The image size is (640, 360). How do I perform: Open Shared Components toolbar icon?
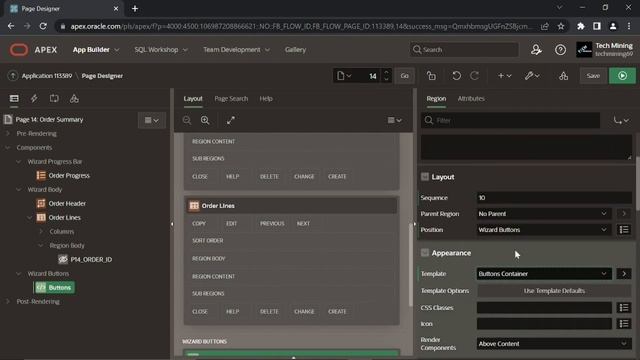tap(563, 76)
